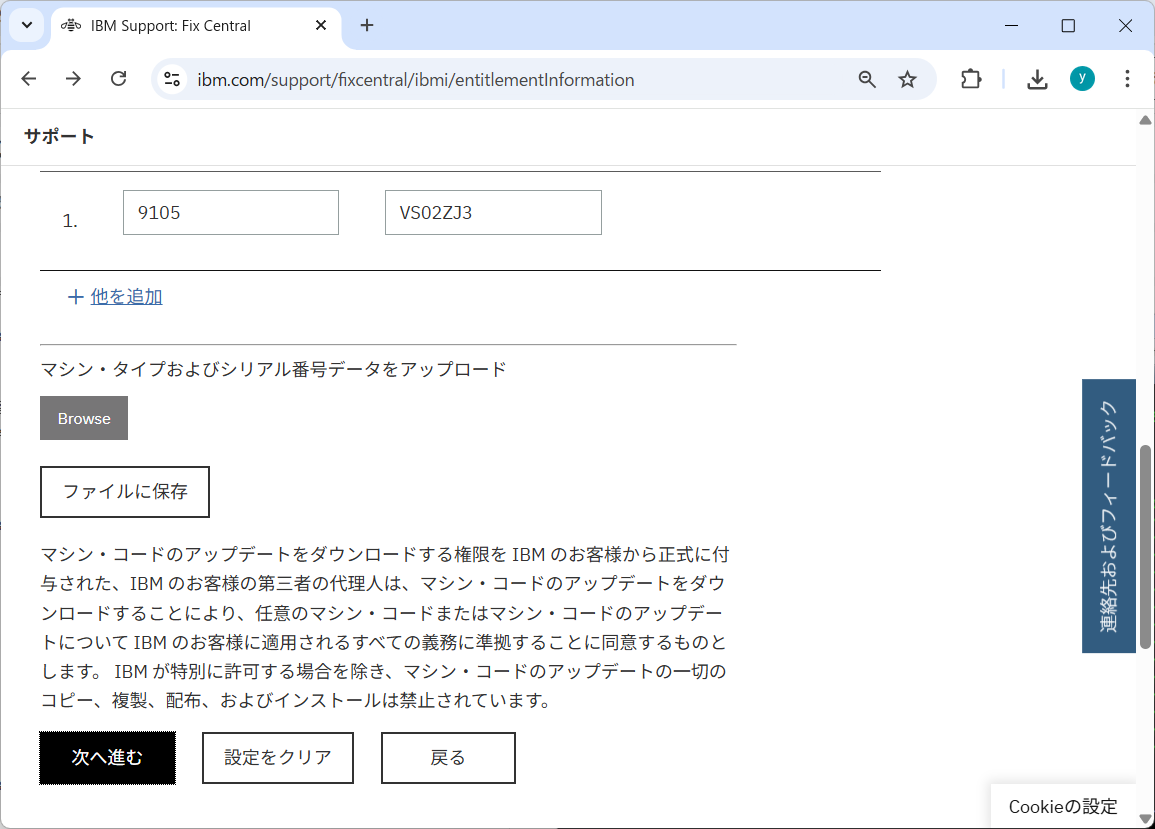This screenshot has height=829, width=1155.
Task: Click the Browse upload button
Action: click(x=84, y=418)
